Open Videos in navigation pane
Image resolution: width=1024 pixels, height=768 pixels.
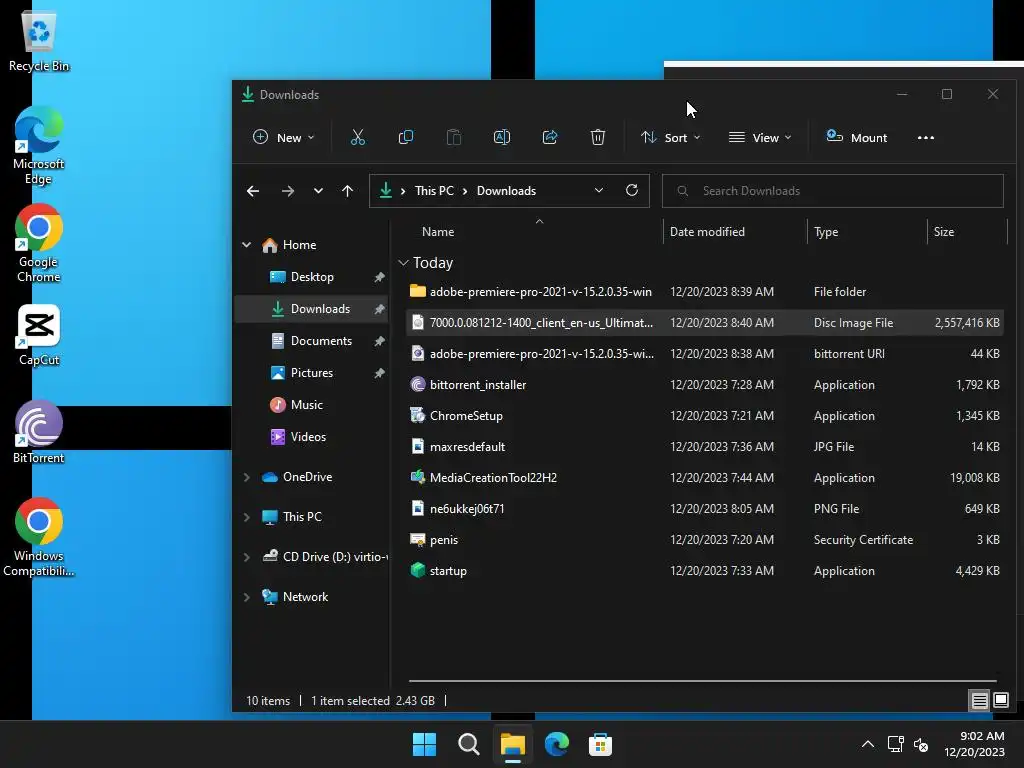[312, 437]
